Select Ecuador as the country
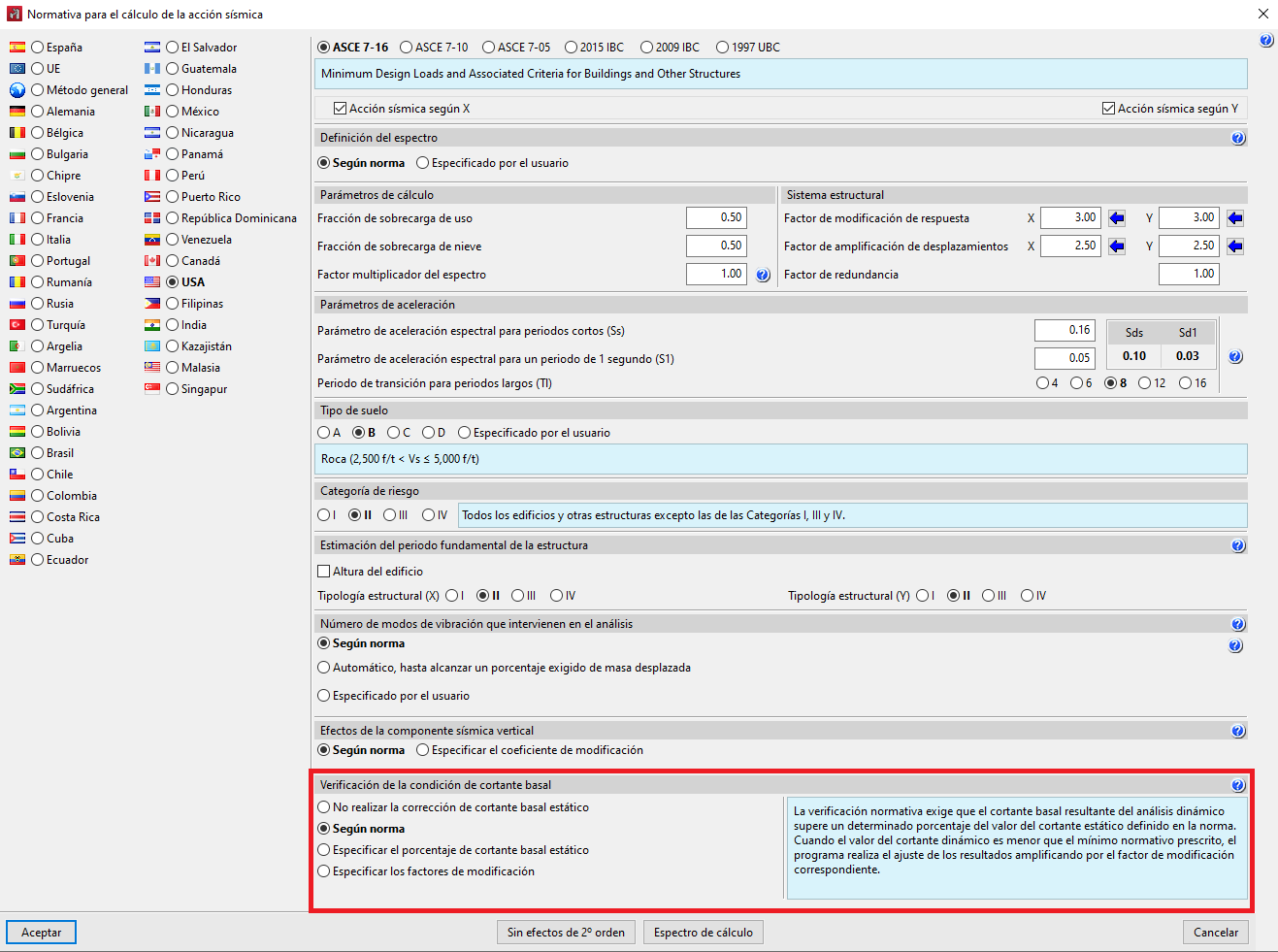1278x952 pixels. pos(38,560)
